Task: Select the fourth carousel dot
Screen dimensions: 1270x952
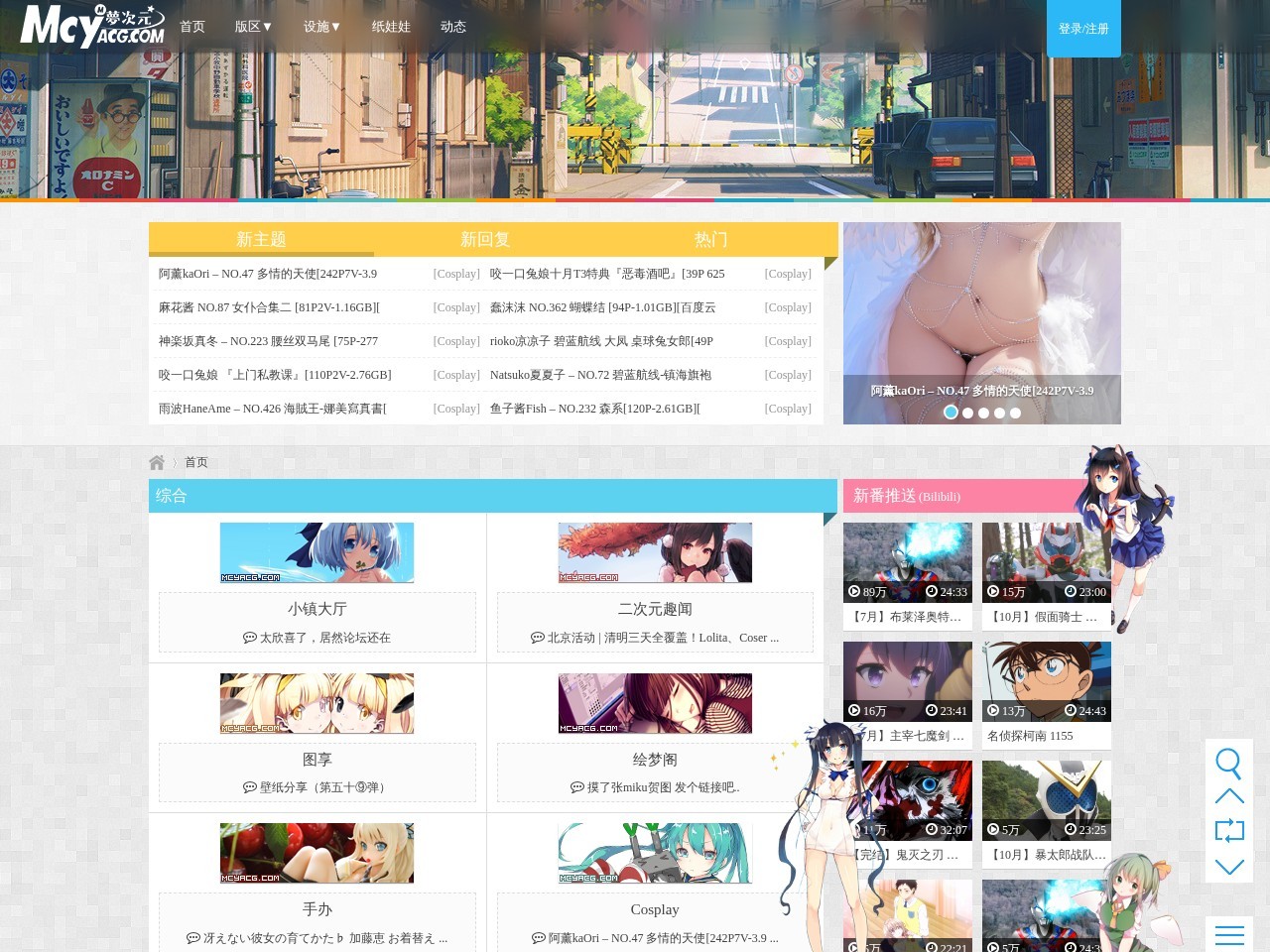Action: 999,413
